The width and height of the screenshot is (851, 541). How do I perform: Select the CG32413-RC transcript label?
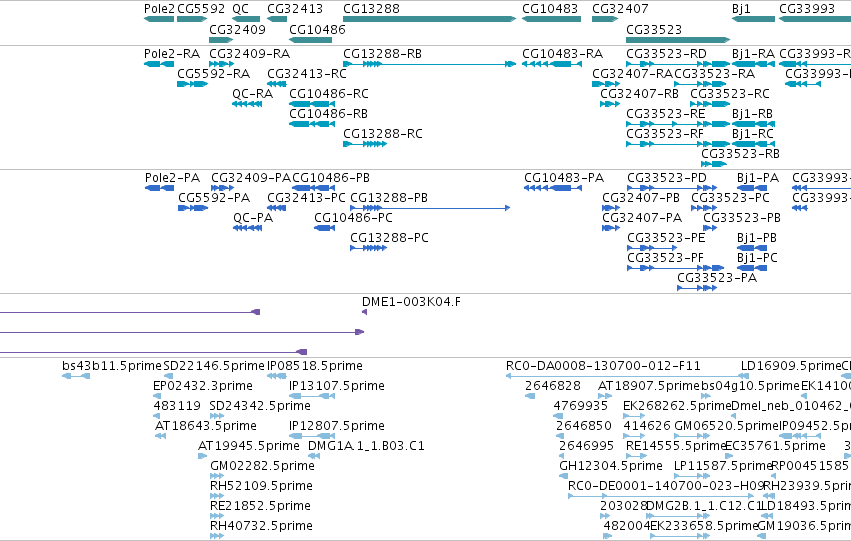point(307,74)
